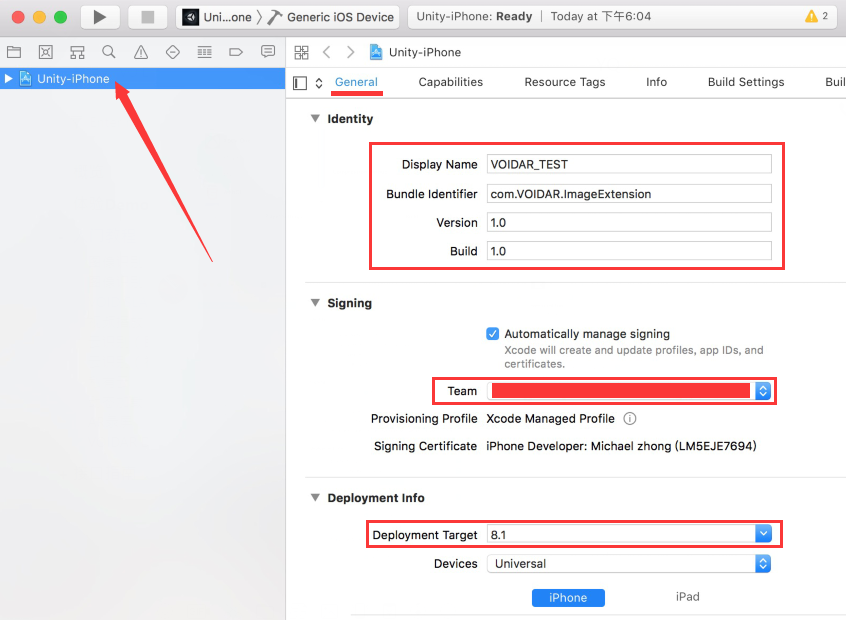Click the Bundle Identifier text field
Screen dimensions: 846x620
pyautogui.click(x=629, y=194)
